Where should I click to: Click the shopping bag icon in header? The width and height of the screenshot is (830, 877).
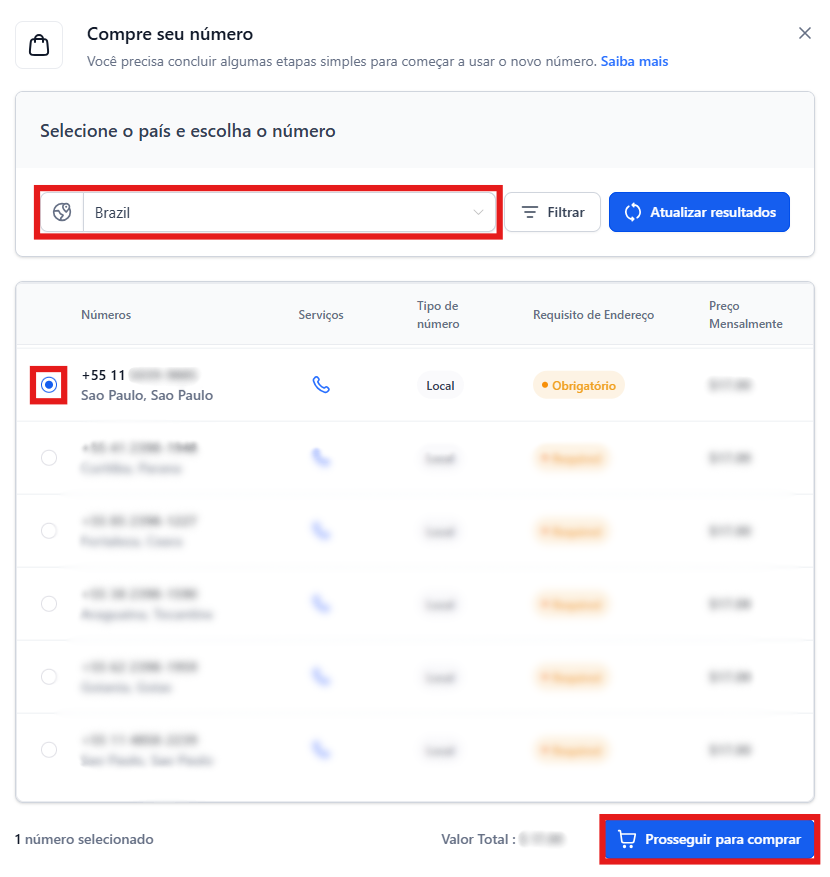[39, 46]
